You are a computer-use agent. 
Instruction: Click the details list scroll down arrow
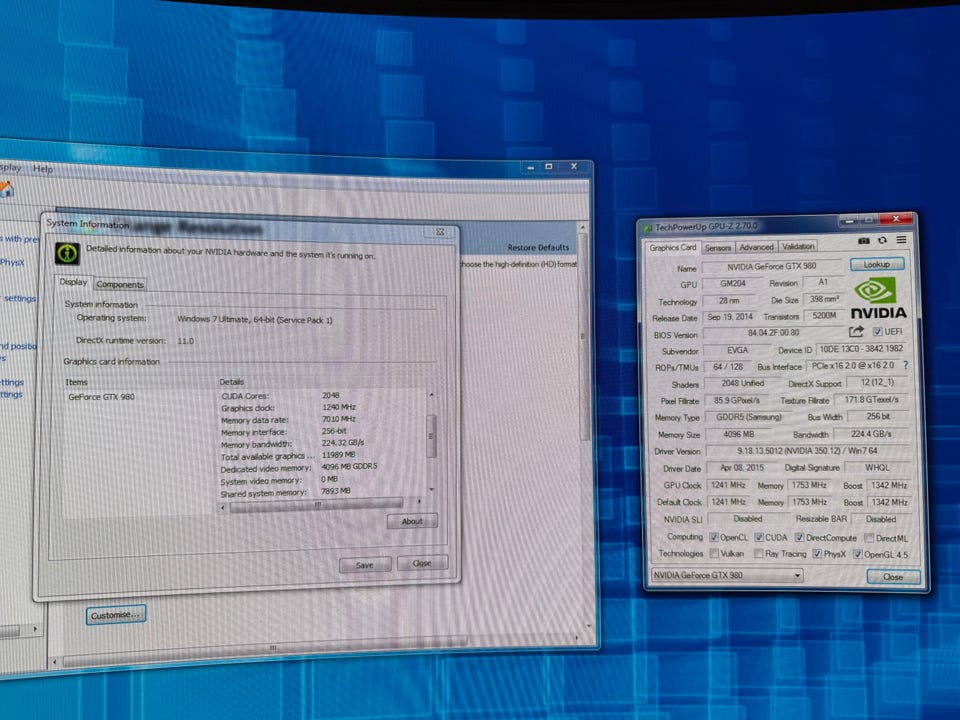tap(431, 490)
